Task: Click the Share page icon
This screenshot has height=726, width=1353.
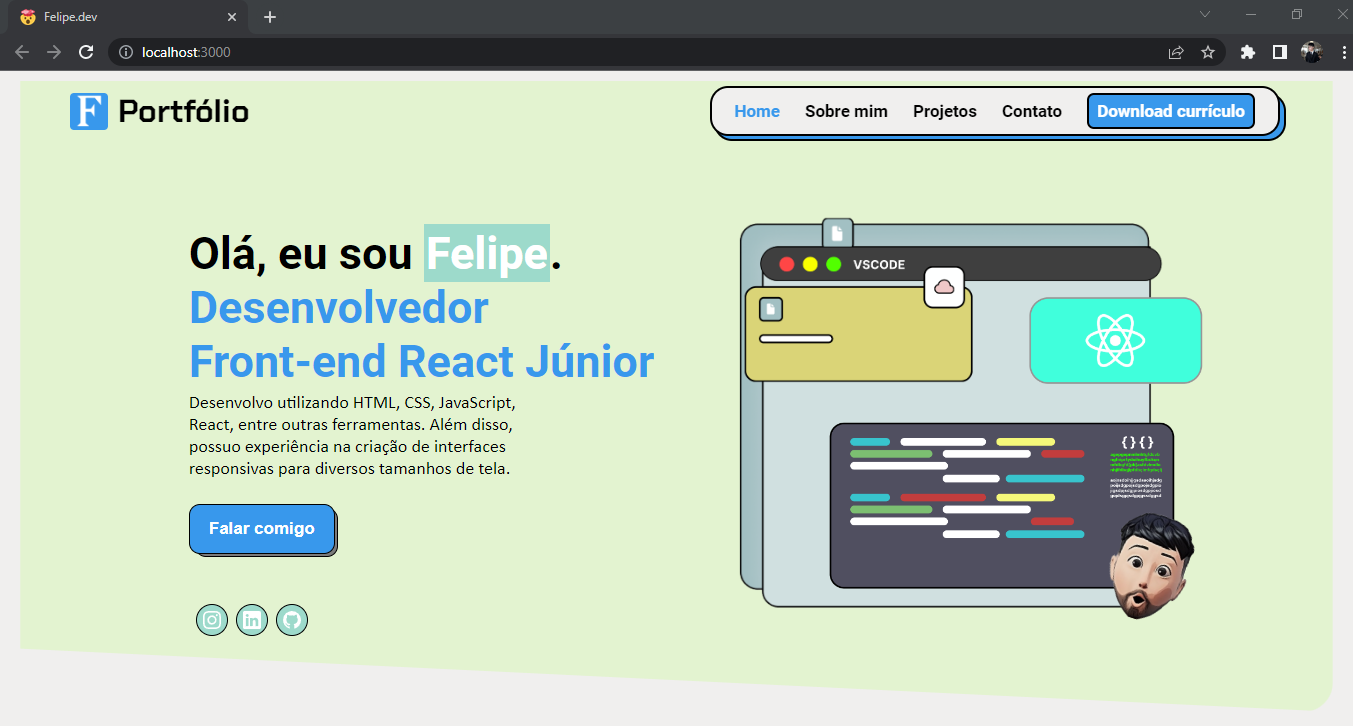Action: click(1175, 51)
